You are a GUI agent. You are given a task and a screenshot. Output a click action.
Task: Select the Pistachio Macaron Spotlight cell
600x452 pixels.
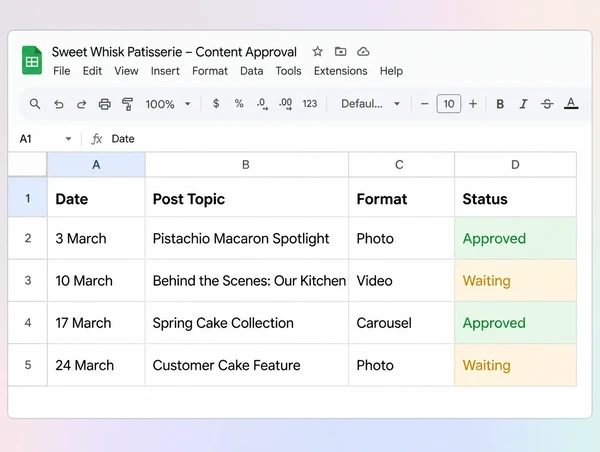click(246, 238)
